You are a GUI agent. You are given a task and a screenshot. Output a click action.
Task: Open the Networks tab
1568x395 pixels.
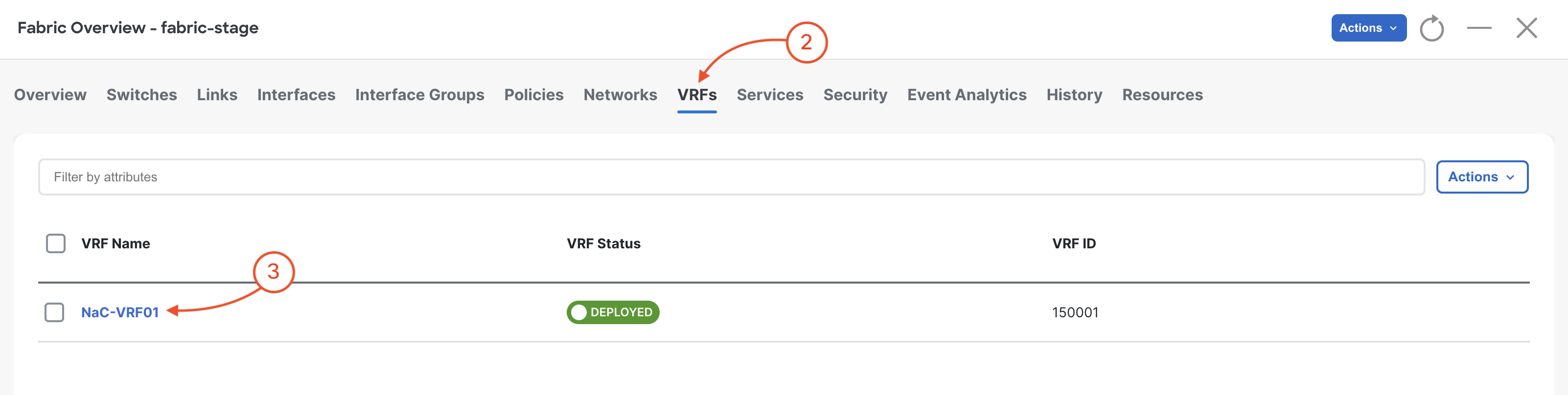pyautogui.click(x=620, y=95)
